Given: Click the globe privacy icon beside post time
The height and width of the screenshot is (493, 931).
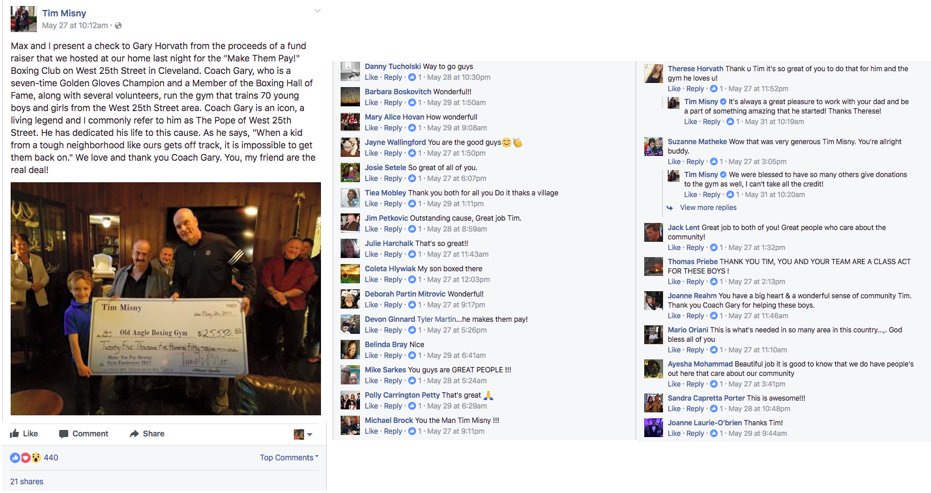Looking at the screenshot, I should 118,26.
